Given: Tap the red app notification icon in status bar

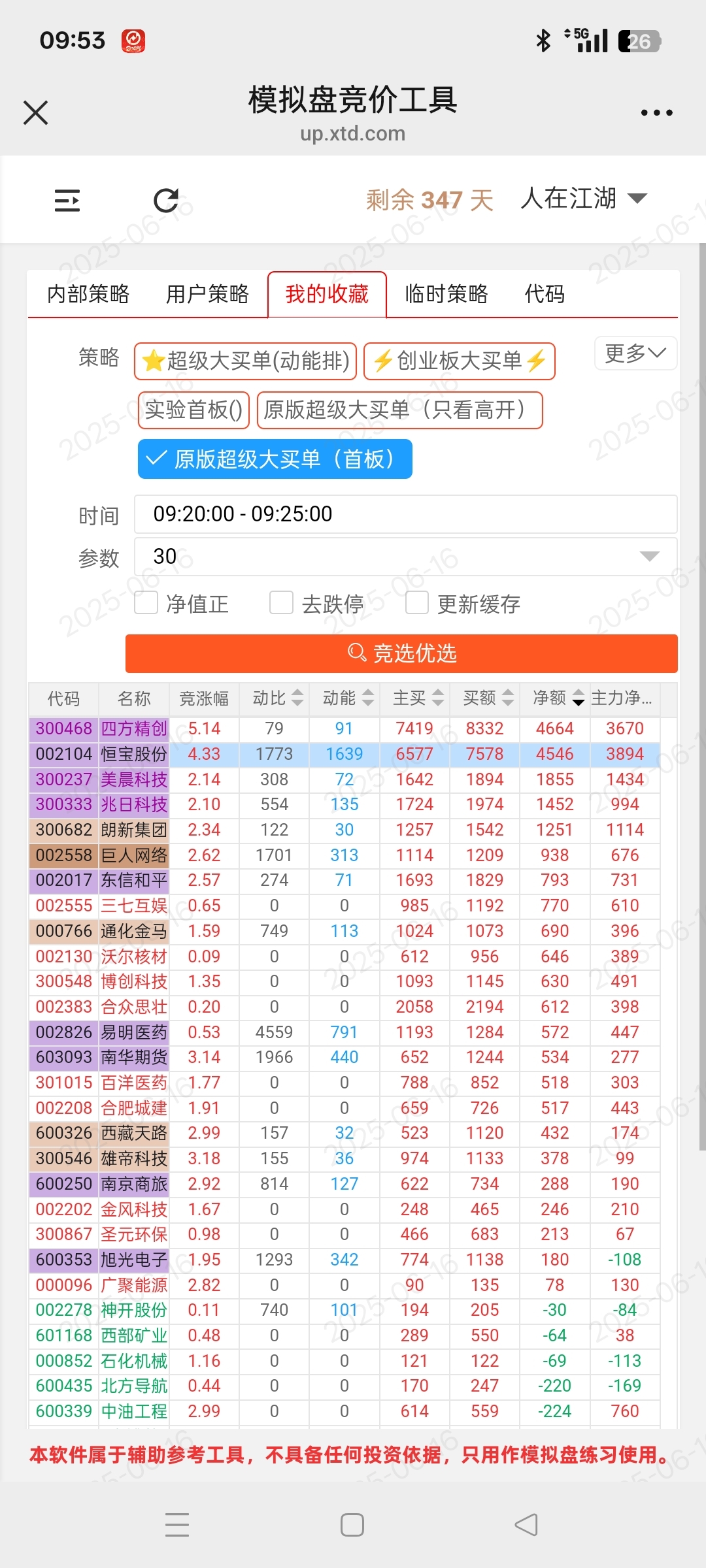Looking at the screenshot, I should [133, 41].
